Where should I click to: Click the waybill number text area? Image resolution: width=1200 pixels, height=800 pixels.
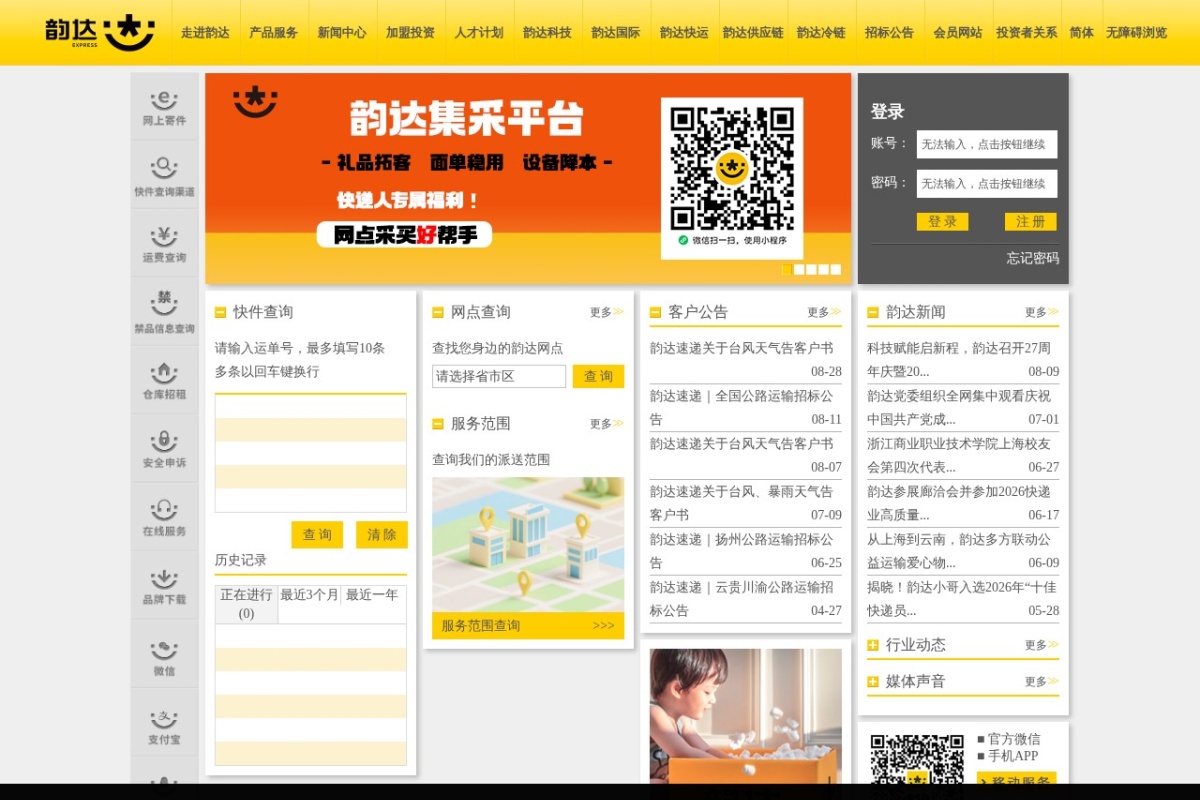tap(311, 453)
